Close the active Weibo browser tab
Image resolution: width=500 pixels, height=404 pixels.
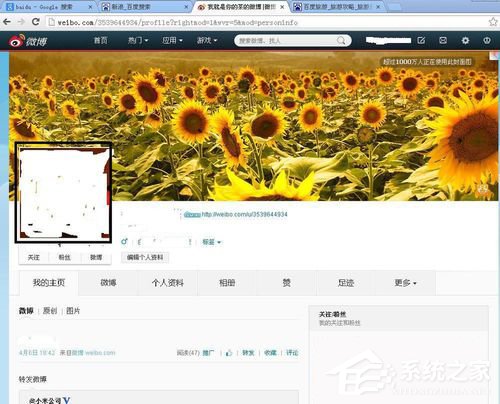pos(282,7)
